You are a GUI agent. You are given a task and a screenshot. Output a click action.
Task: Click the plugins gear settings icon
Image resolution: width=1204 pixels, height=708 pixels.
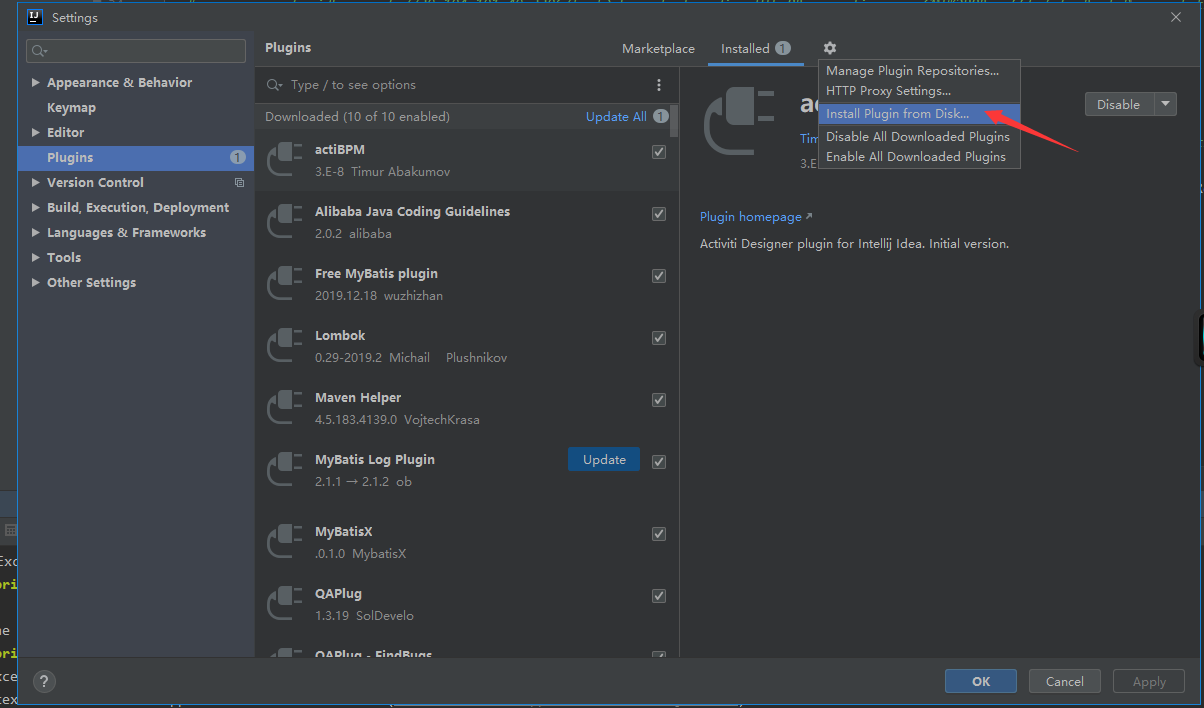(830, 48)
